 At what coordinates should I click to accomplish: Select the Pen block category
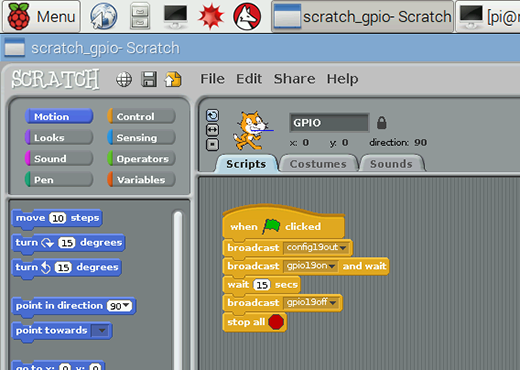point(59,179)
